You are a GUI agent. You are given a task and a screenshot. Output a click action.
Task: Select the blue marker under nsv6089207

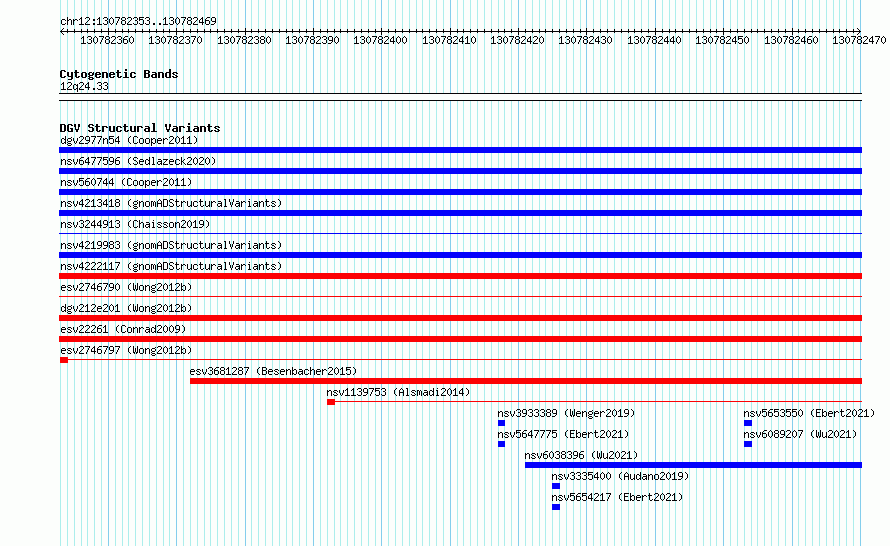[x=748, y=444]
